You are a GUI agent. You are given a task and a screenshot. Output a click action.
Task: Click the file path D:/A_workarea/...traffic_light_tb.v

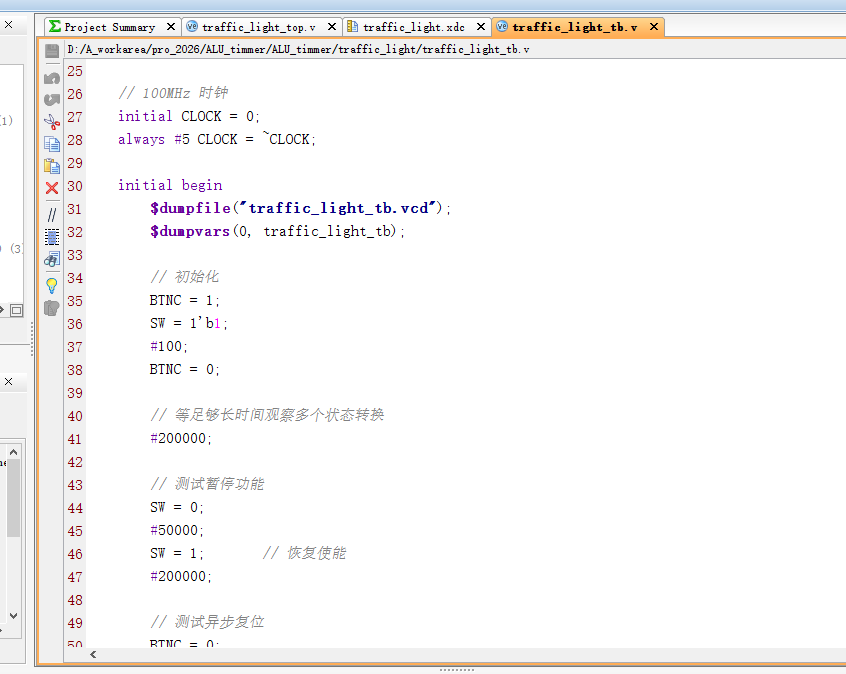(298, 50)
